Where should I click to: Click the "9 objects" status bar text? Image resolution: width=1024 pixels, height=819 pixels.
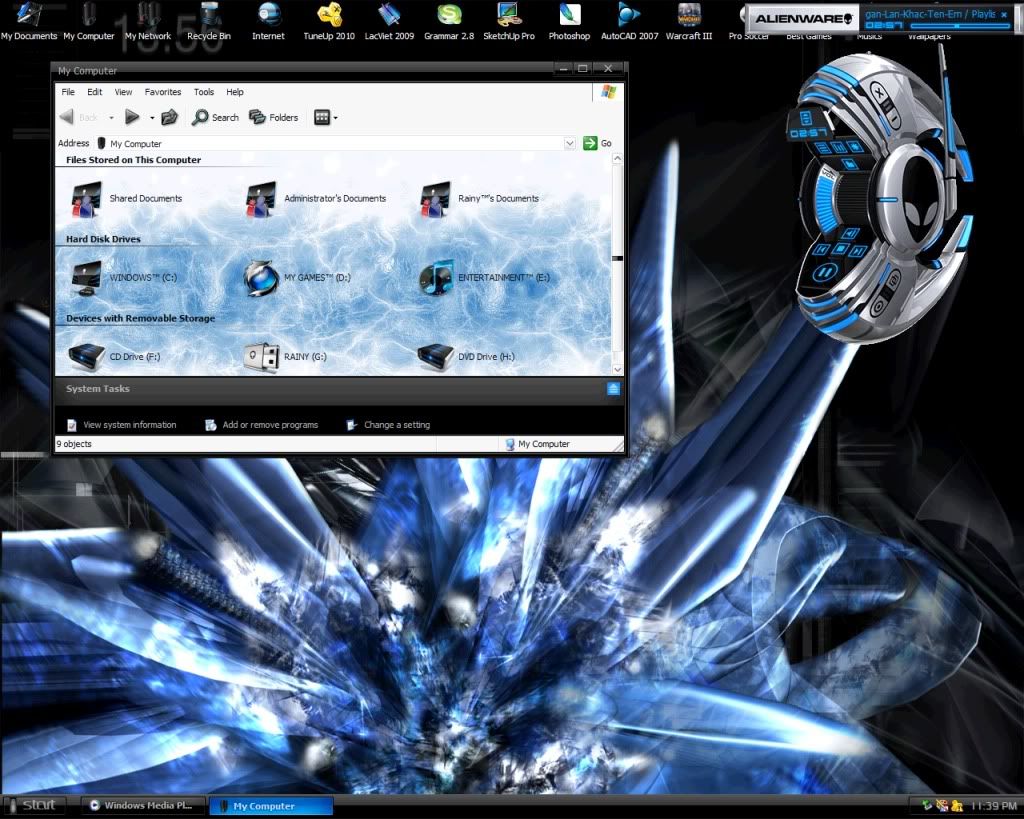coord(74,444)
